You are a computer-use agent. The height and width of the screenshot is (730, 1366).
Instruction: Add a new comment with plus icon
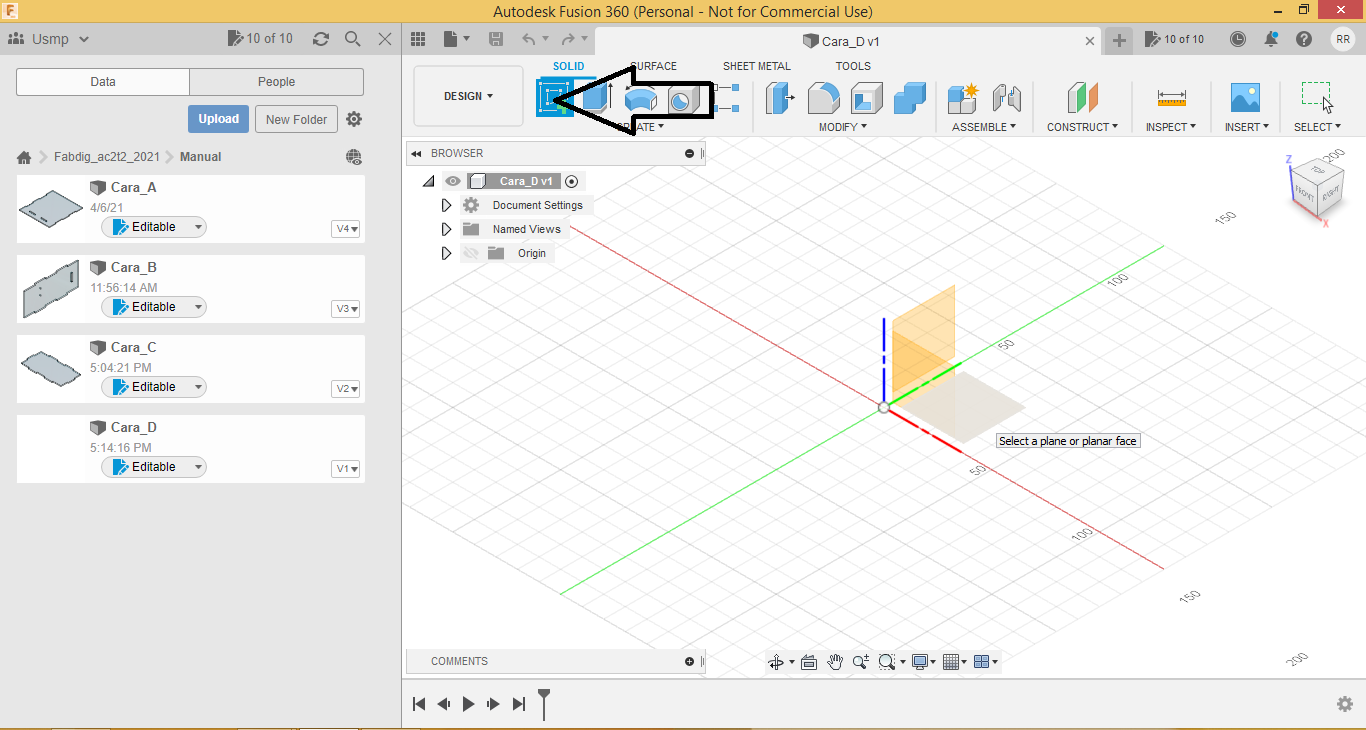click(689, 661)
